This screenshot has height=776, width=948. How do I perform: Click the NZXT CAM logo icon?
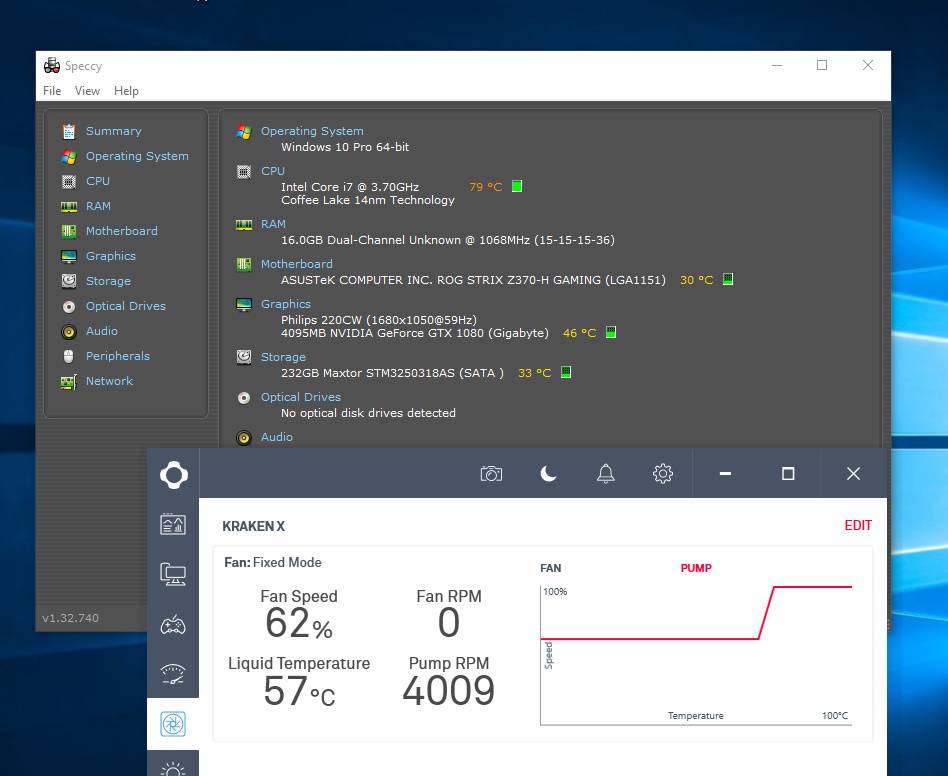tap(174, 474)
